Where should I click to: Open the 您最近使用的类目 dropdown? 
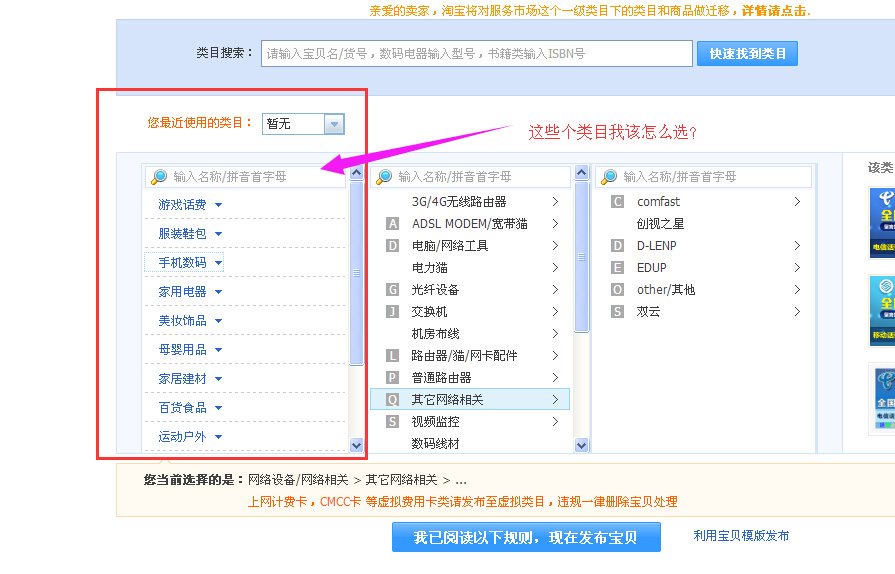point(334,124)
